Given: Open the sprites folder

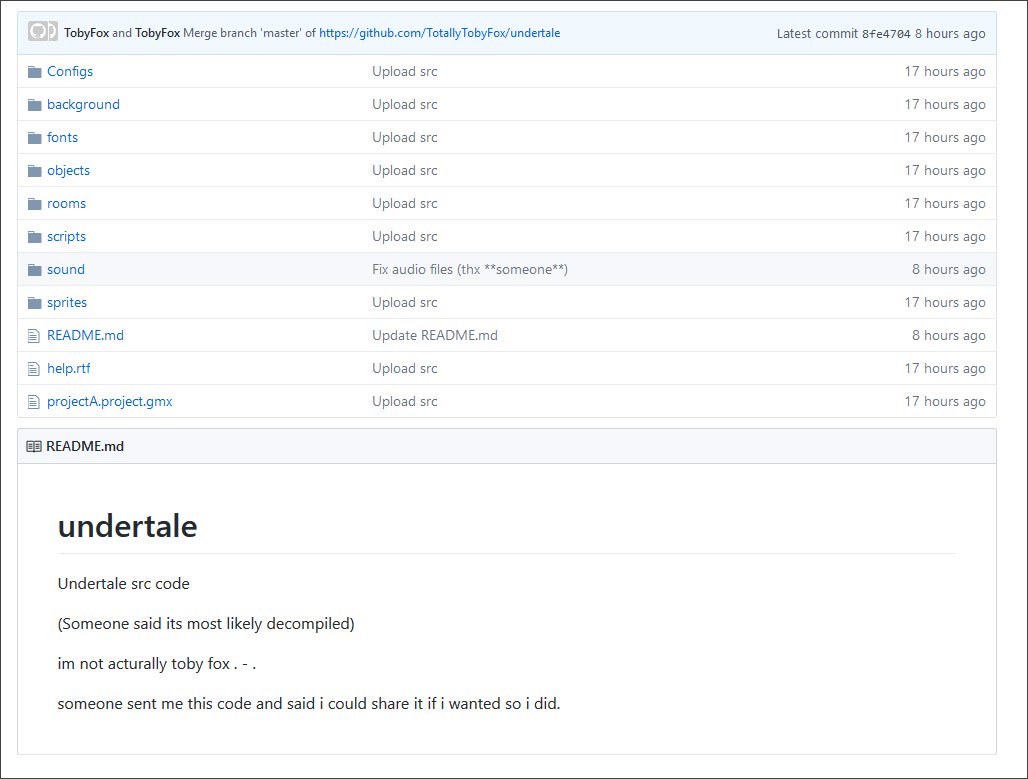Looking at the screenshot, I should [x=67, y=302].
